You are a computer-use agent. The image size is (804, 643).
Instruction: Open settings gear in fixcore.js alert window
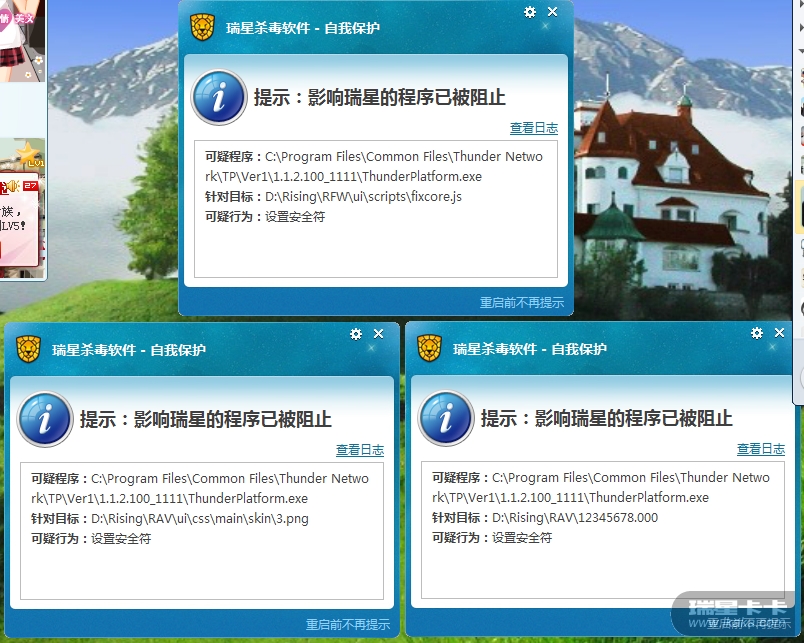tap(530, 12)
